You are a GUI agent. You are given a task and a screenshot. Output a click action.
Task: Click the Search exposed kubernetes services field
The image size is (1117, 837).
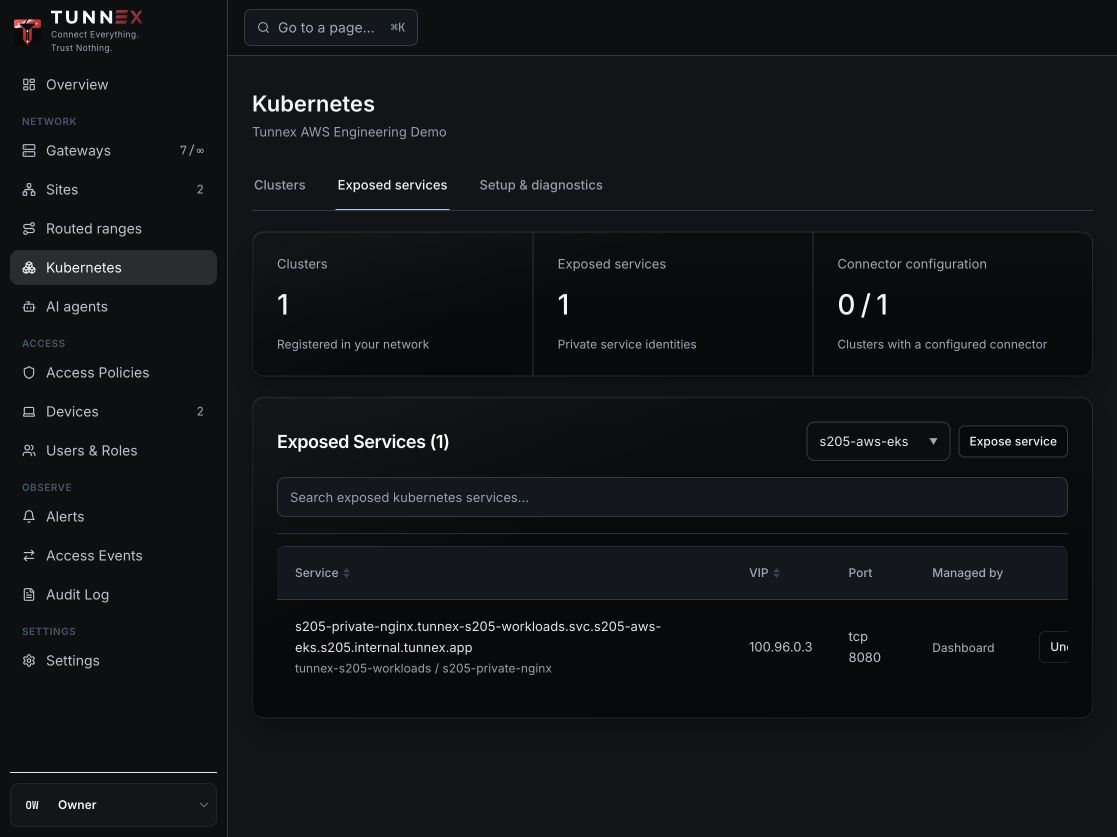[x=672, y=497]
